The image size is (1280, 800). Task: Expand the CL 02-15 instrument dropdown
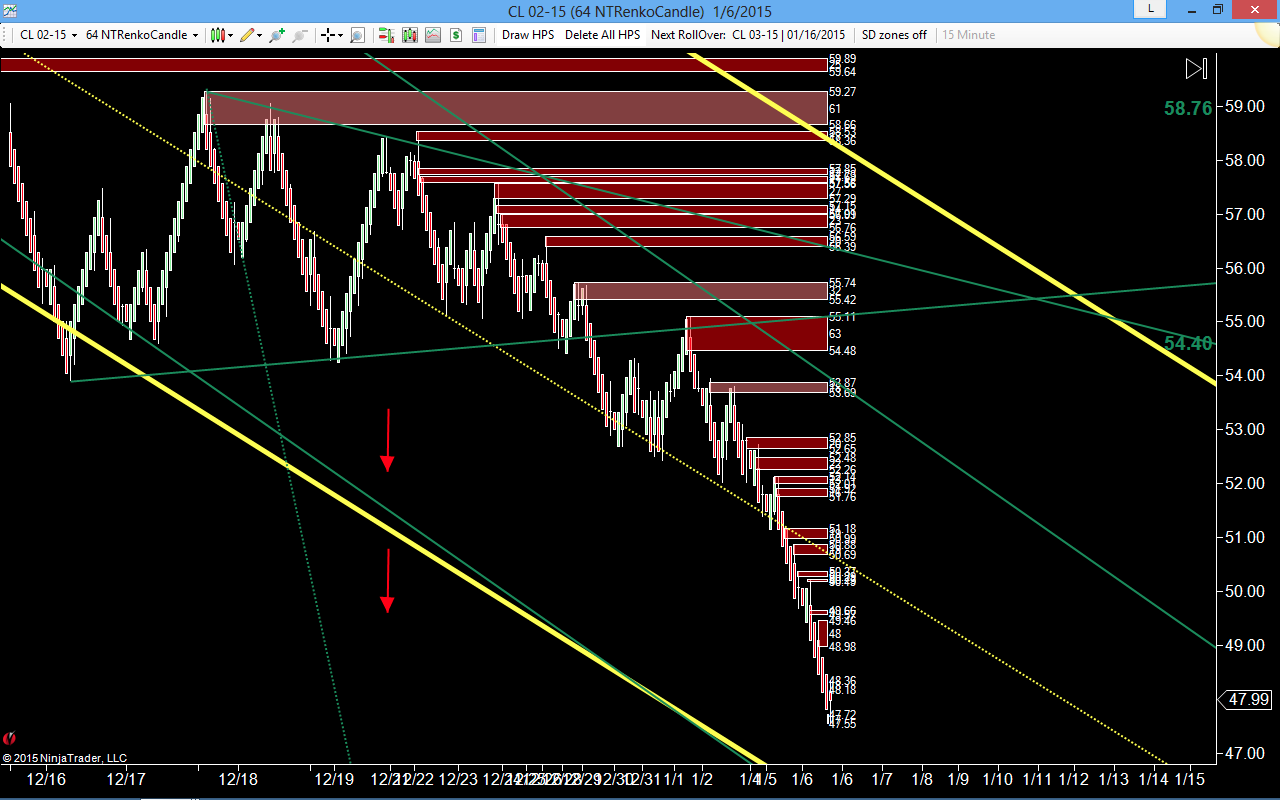pos(49,35)
